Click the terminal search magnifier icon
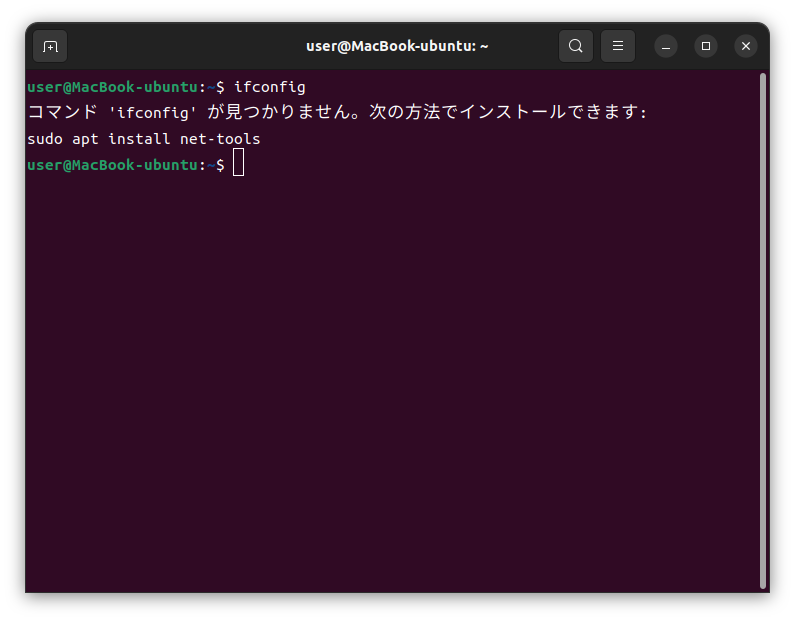 point(575,46)
